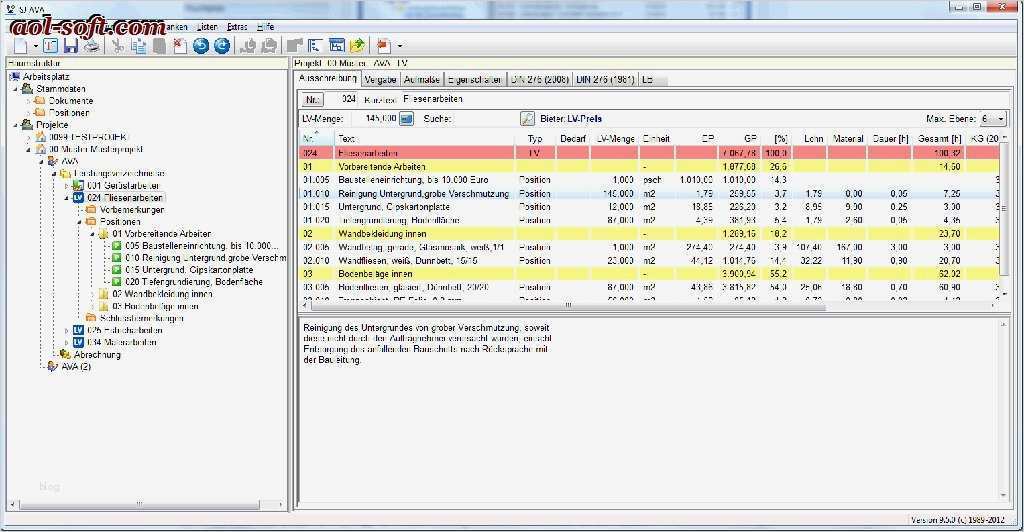Click the blue redo arrow icon
The image size is (1024, 532).
pyautogui.click(x=222, y=45)
